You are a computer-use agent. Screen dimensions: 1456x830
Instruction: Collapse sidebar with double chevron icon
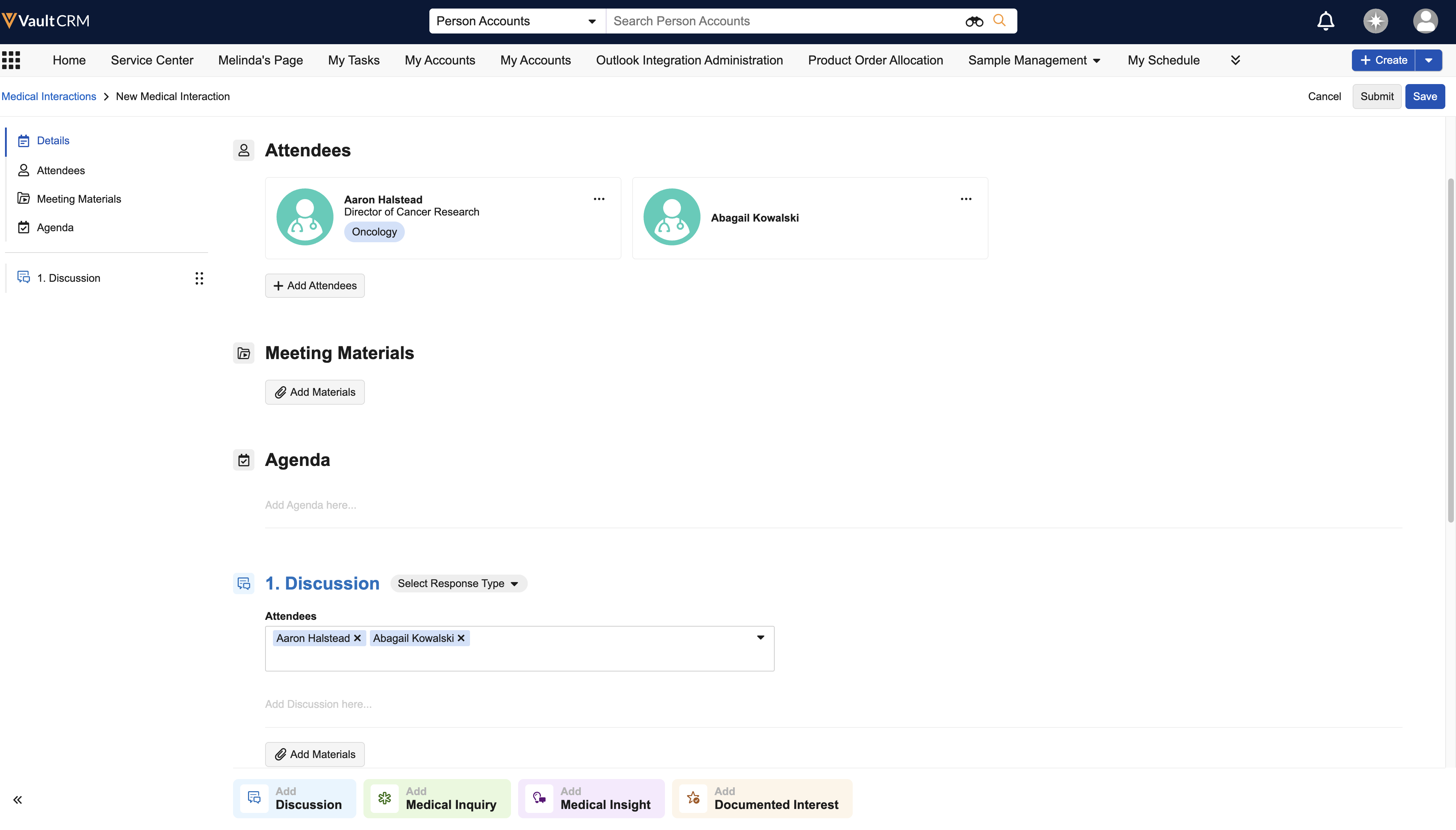point(18,800)
